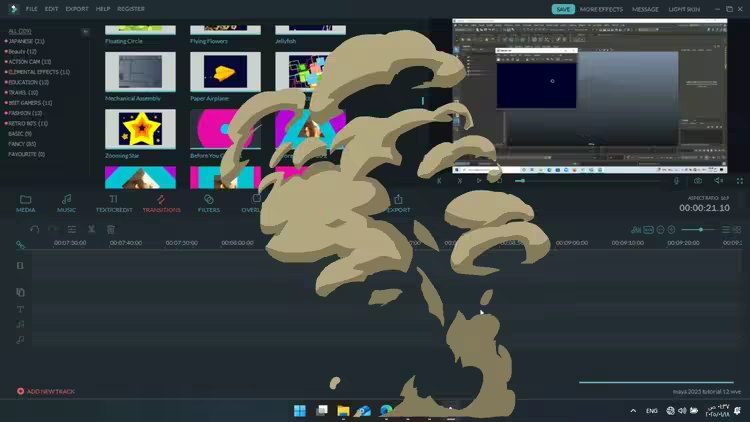Adjust the timeline zoom slider

[x=700, y=229]
